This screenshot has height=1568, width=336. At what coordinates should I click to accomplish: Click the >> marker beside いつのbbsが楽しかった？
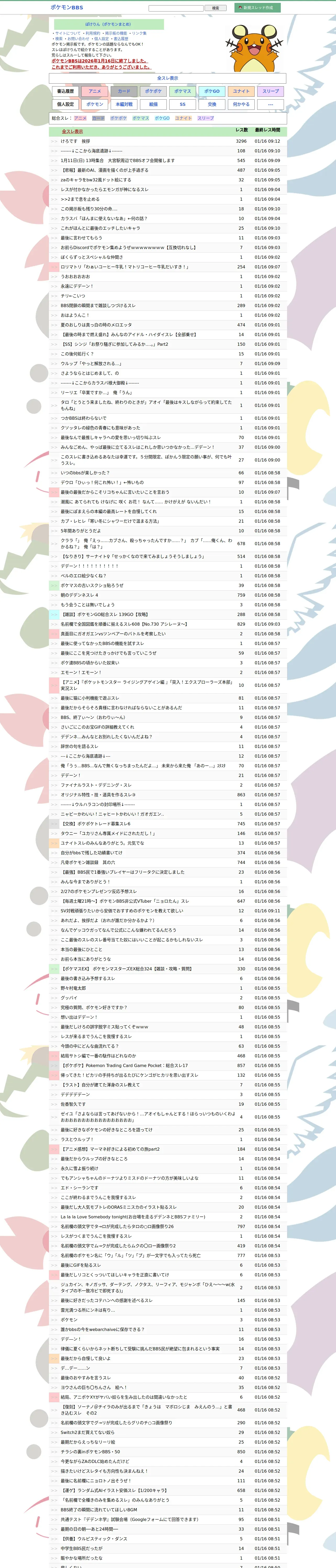click(x=54, y=473)
